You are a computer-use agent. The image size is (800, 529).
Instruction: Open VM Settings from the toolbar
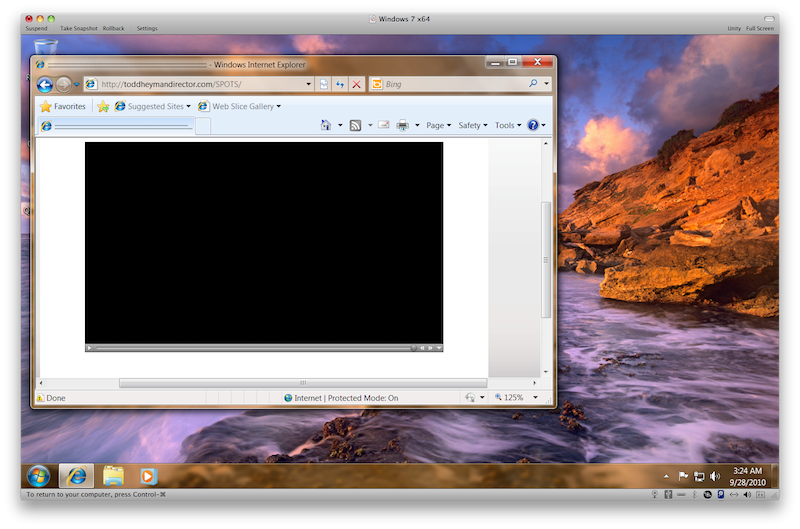147,29
